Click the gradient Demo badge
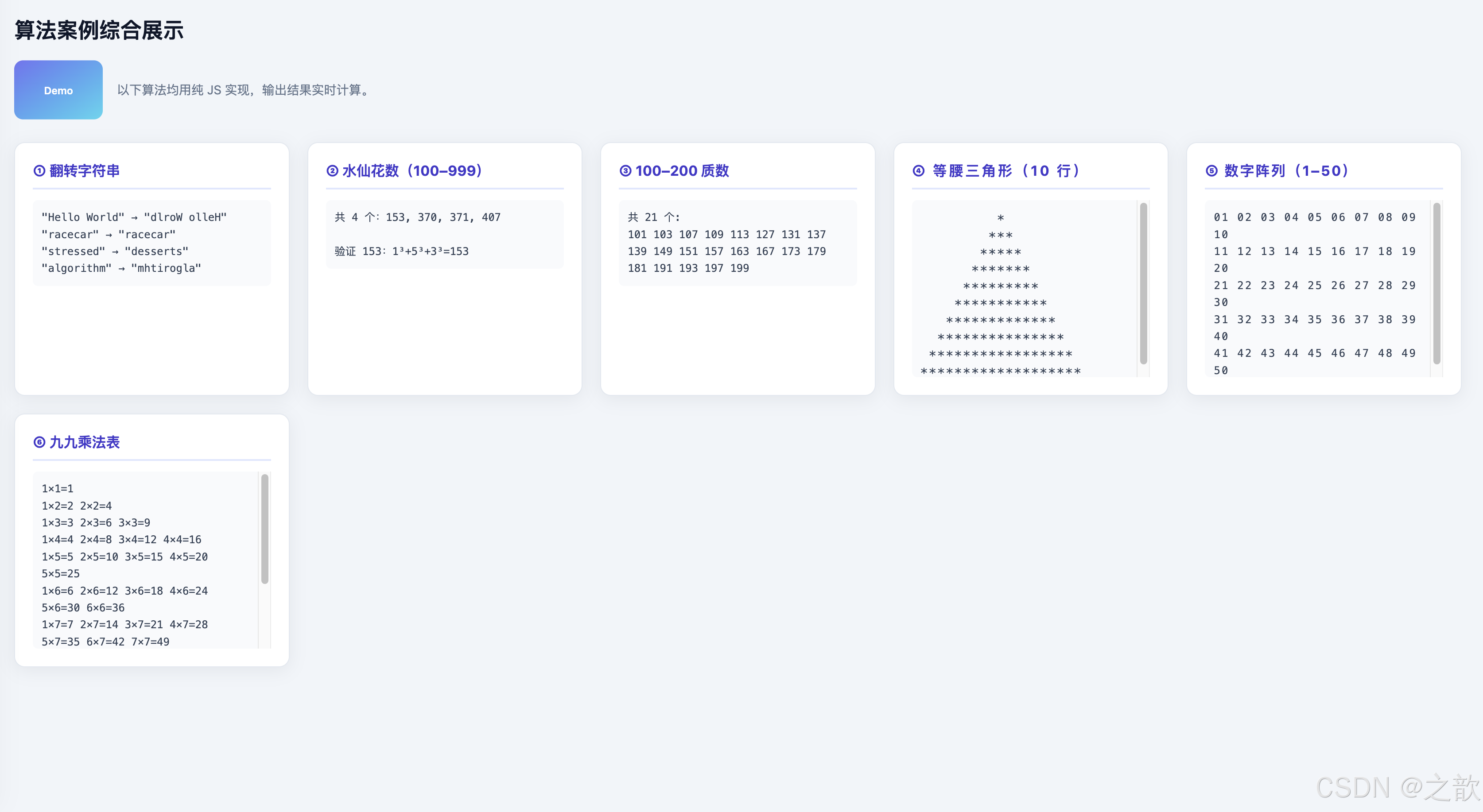Viewport: 1483px width, 812px height. (x=58, y=90)
